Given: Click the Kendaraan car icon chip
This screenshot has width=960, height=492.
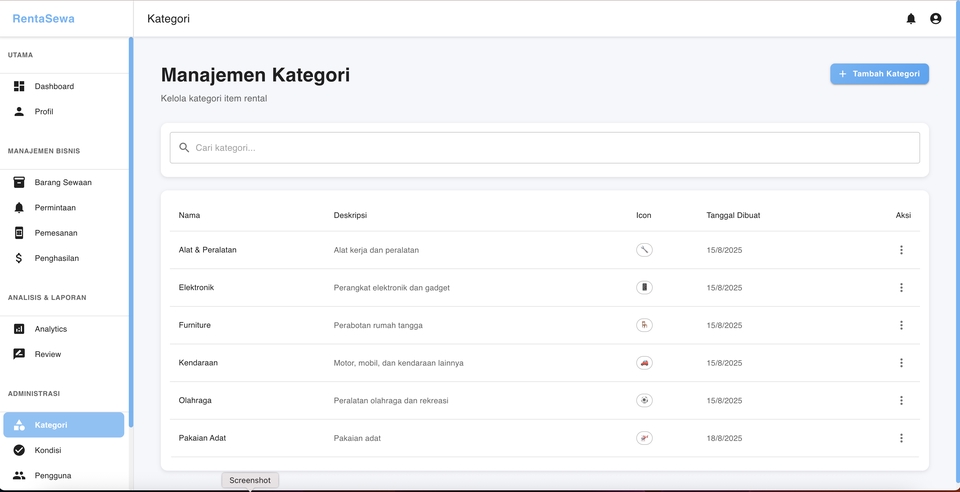Looking at the screenshot, I should click(644, 363).
